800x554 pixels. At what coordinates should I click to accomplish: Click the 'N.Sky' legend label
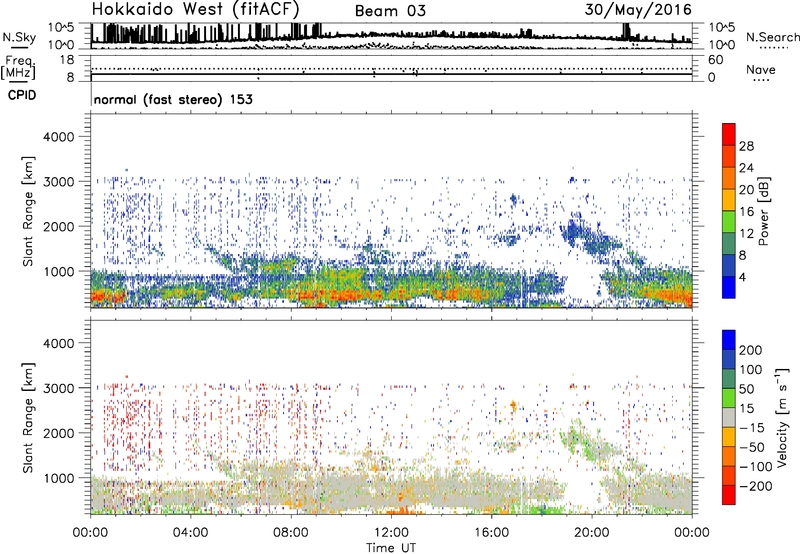19,38
